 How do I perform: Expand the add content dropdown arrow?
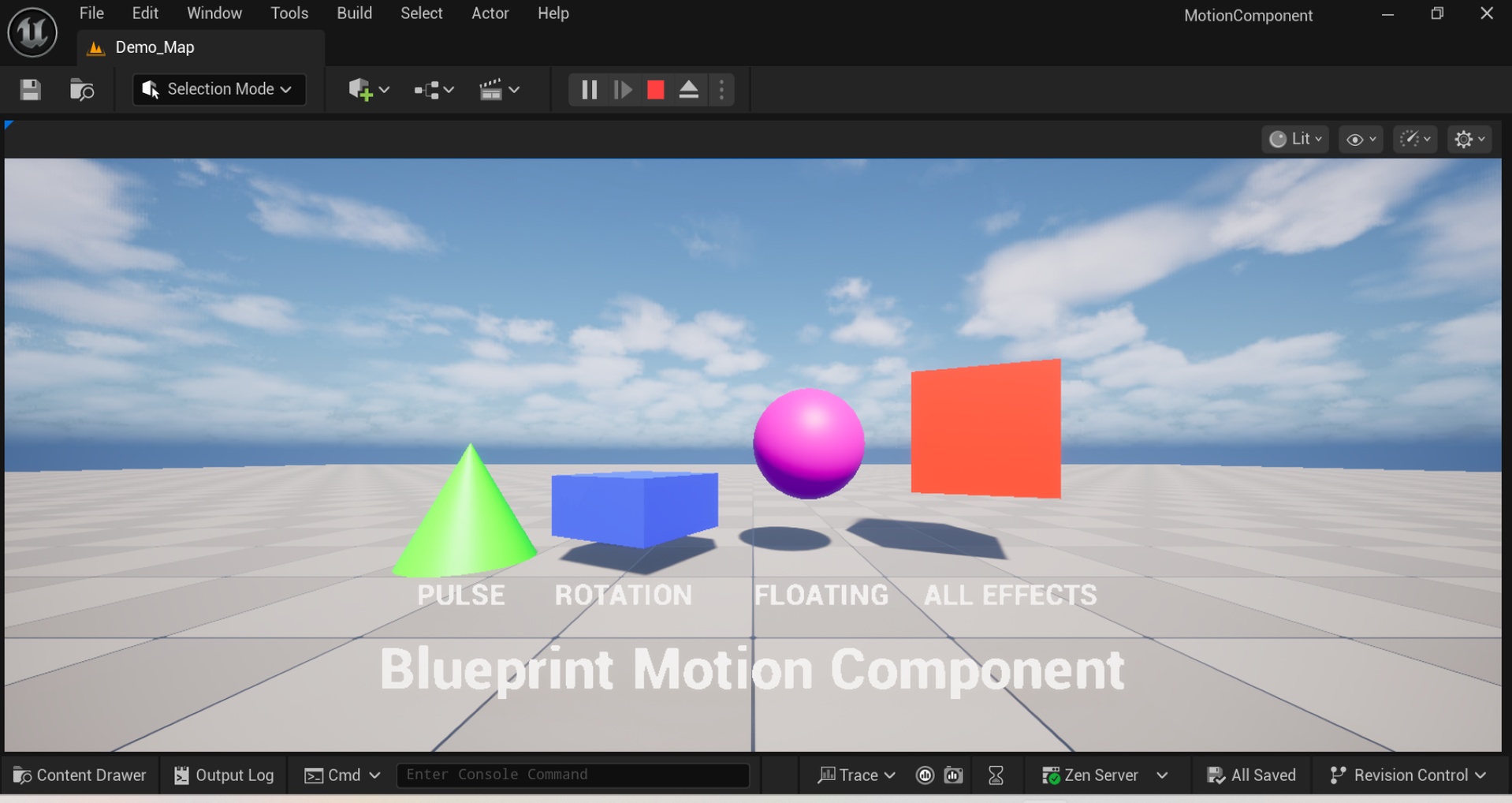tap(384, 90)
